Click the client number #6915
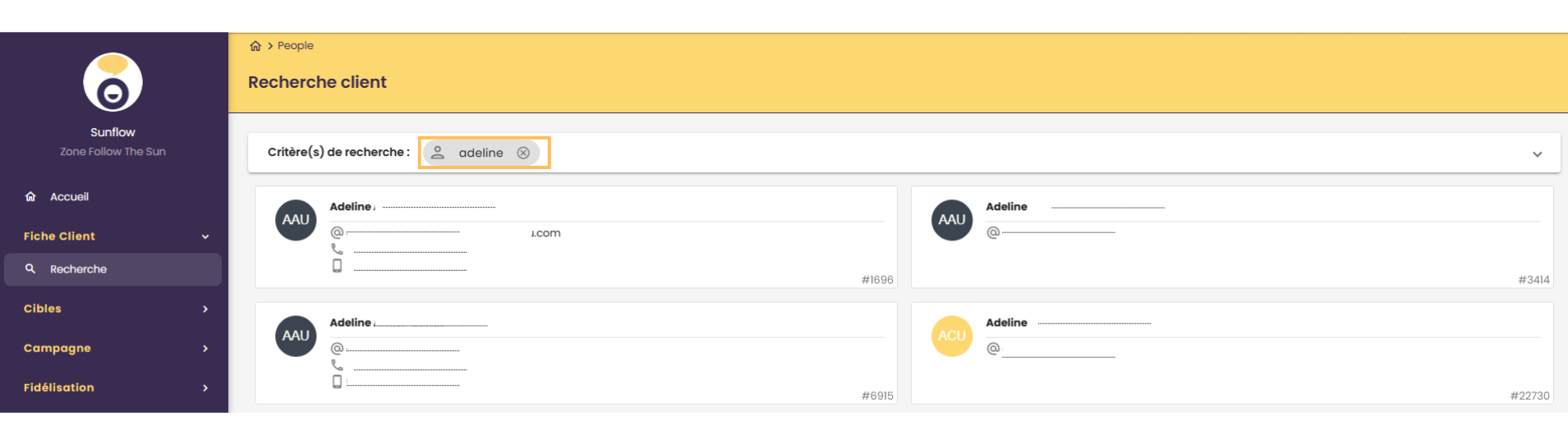This screenshot has width=1568, height=444. tap(877, 396)
